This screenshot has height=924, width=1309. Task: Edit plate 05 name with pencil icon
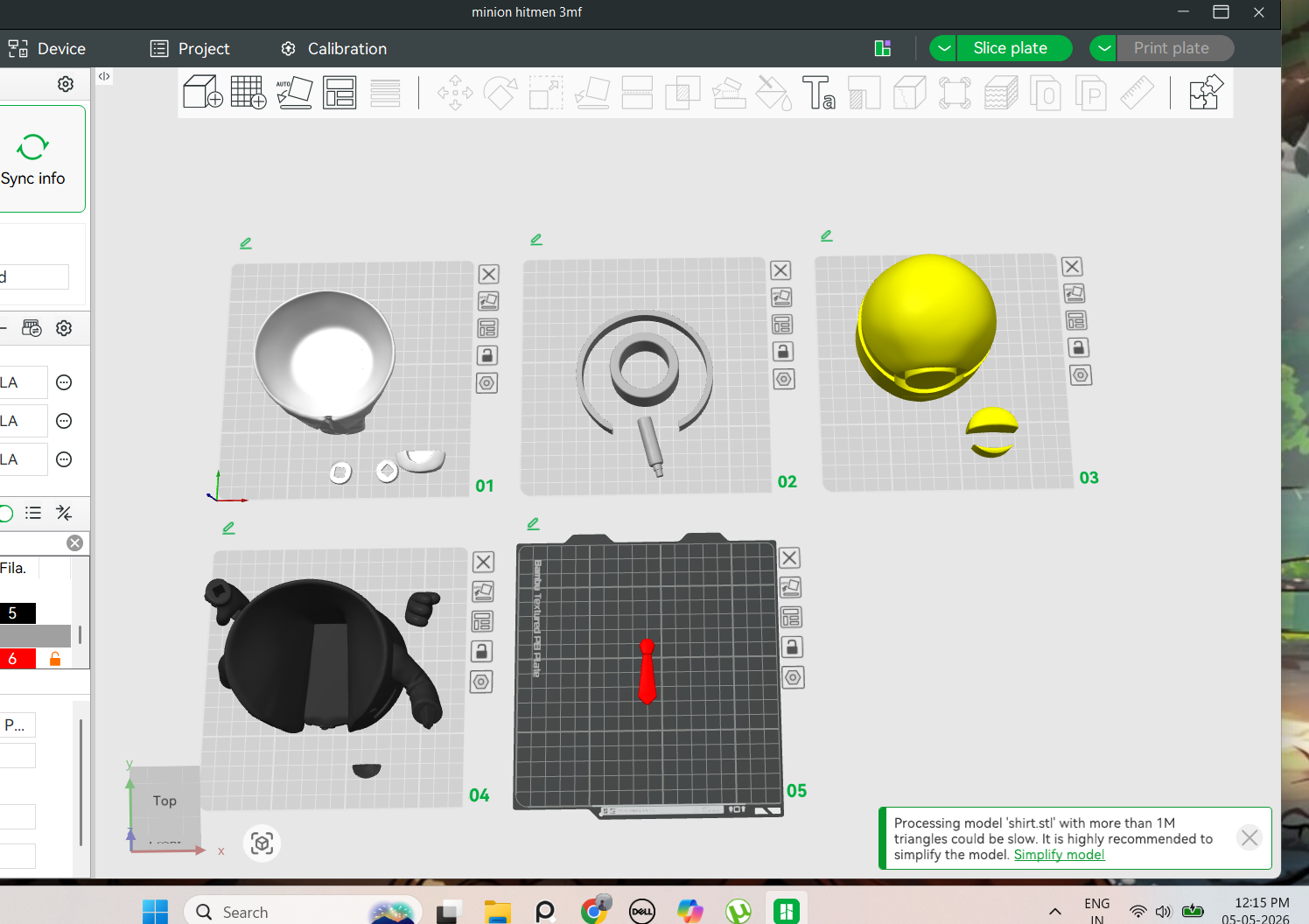click(x=533, y=523)
